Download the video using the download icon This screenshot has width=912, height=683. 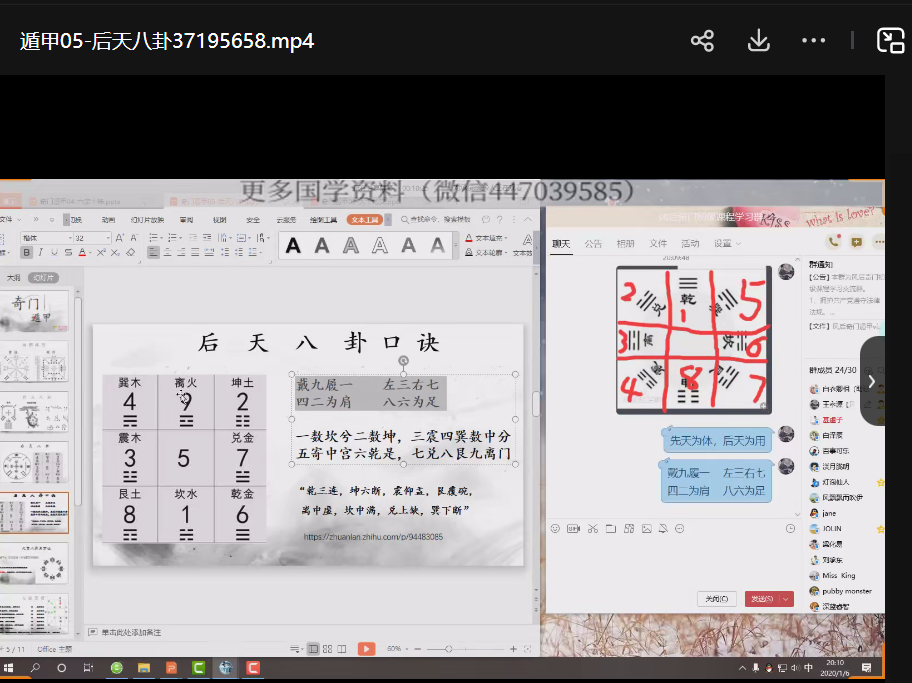coord(758,41)
